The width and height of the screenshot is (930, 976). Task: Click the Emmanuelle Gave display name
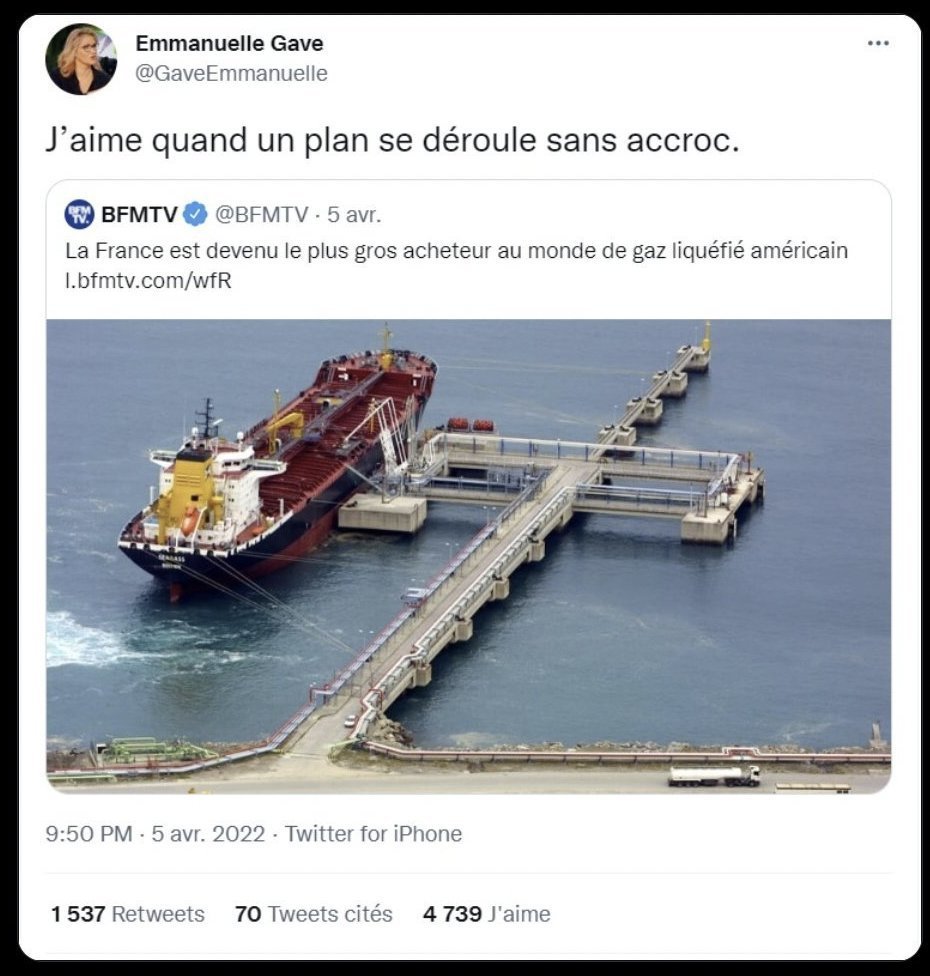click(229, 43)
